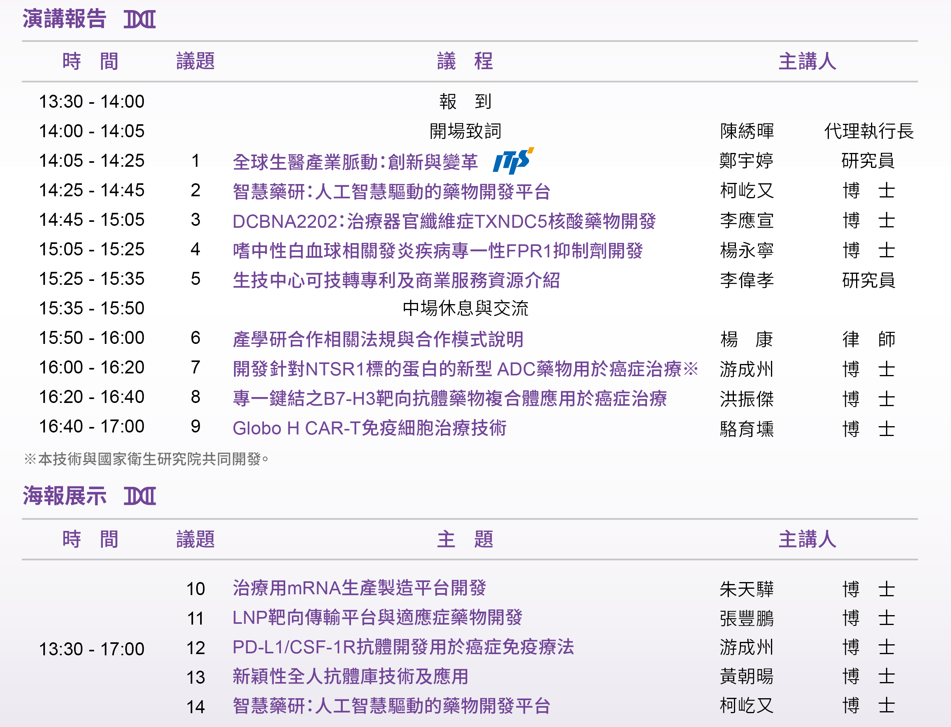Click speaker name 洪振傑
This screenshot has width=951, height=727.
pos(747,399)
